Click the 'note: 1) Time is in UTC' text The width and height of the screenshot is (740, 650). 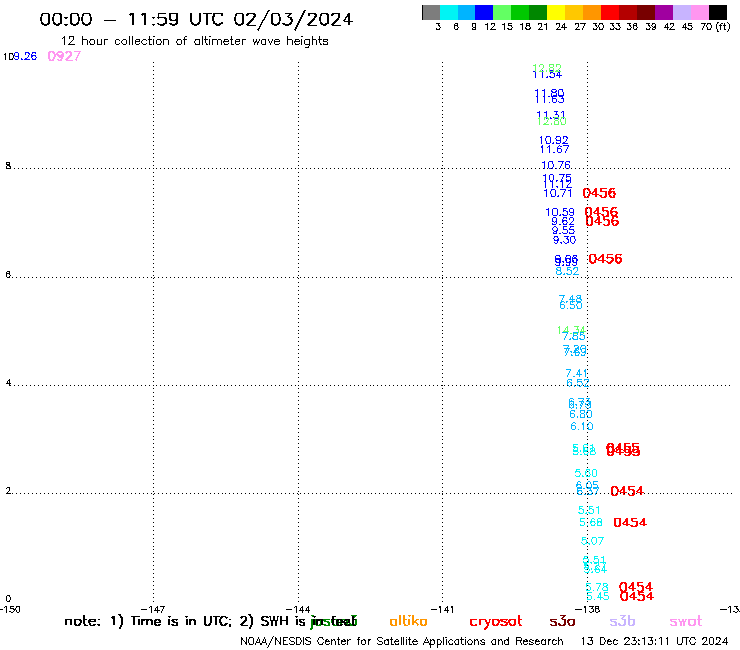click(148, 621)
